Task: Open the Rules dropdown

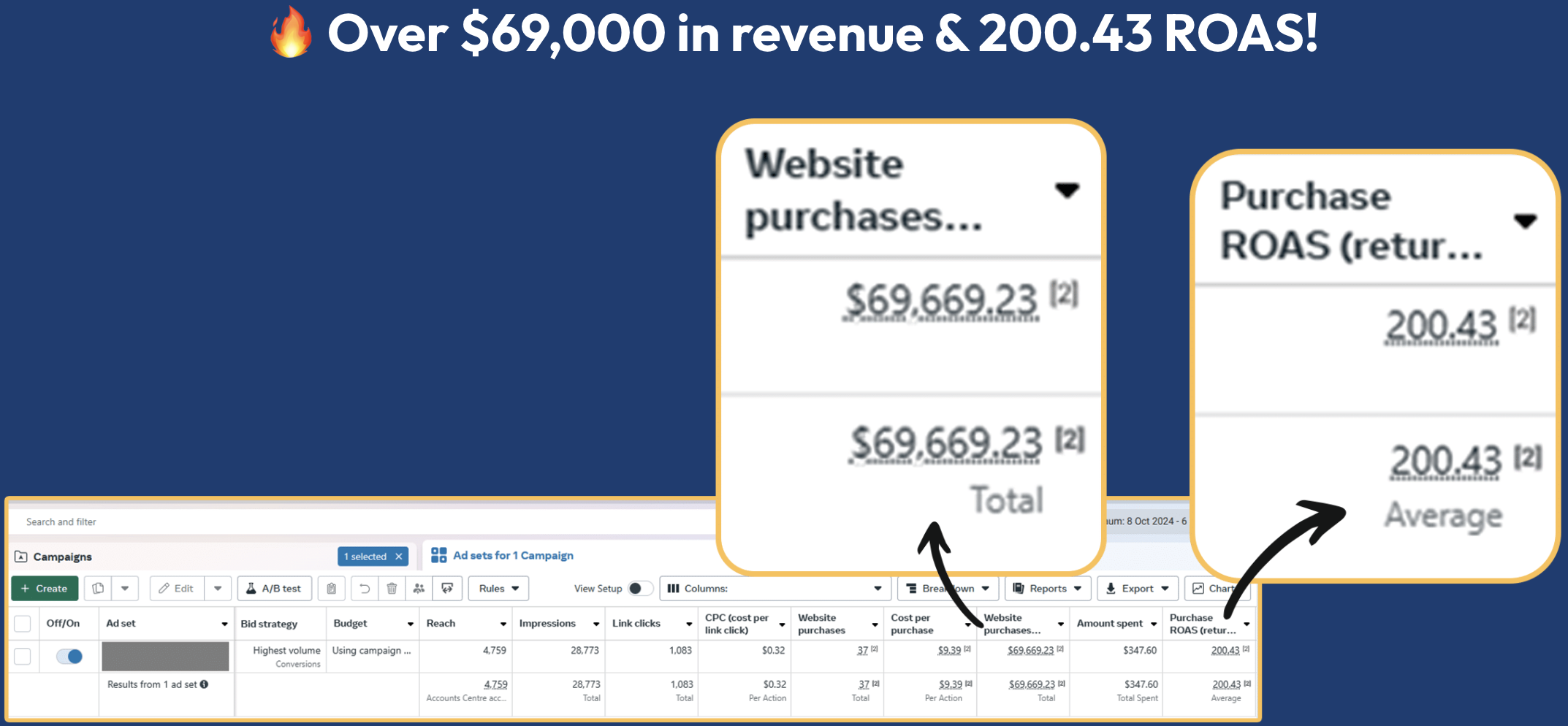Action: coord(498,589)
